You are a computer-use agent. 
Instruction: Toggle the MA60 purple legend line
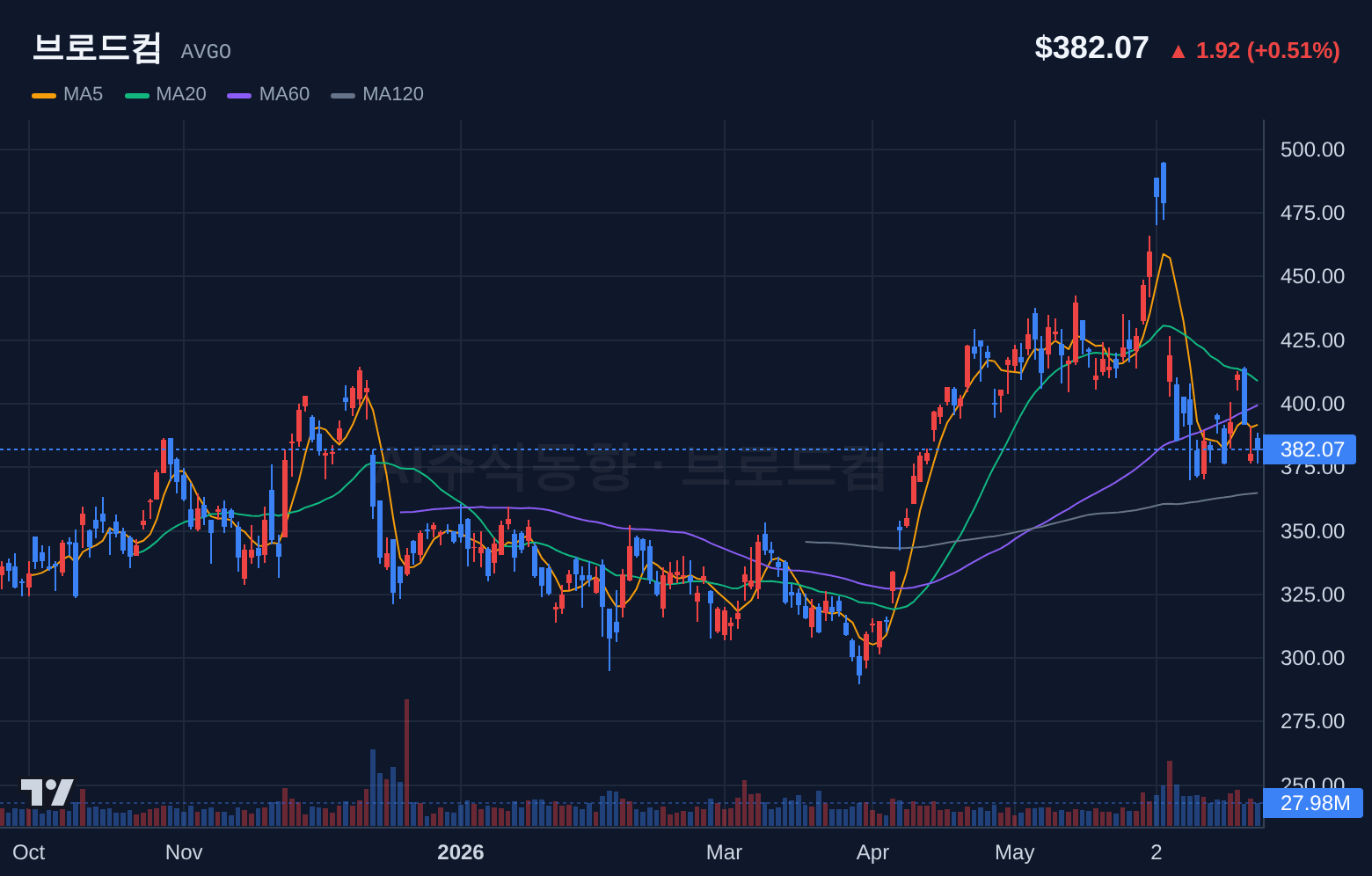coord(239,95)
